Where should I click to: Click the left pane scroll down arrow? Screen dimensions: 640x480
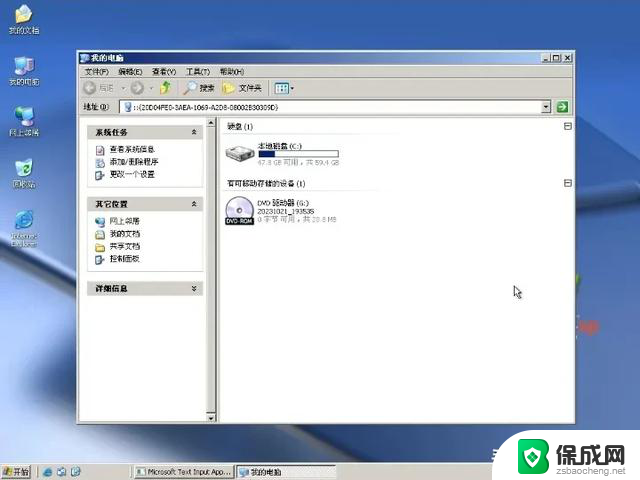[211, 418]
